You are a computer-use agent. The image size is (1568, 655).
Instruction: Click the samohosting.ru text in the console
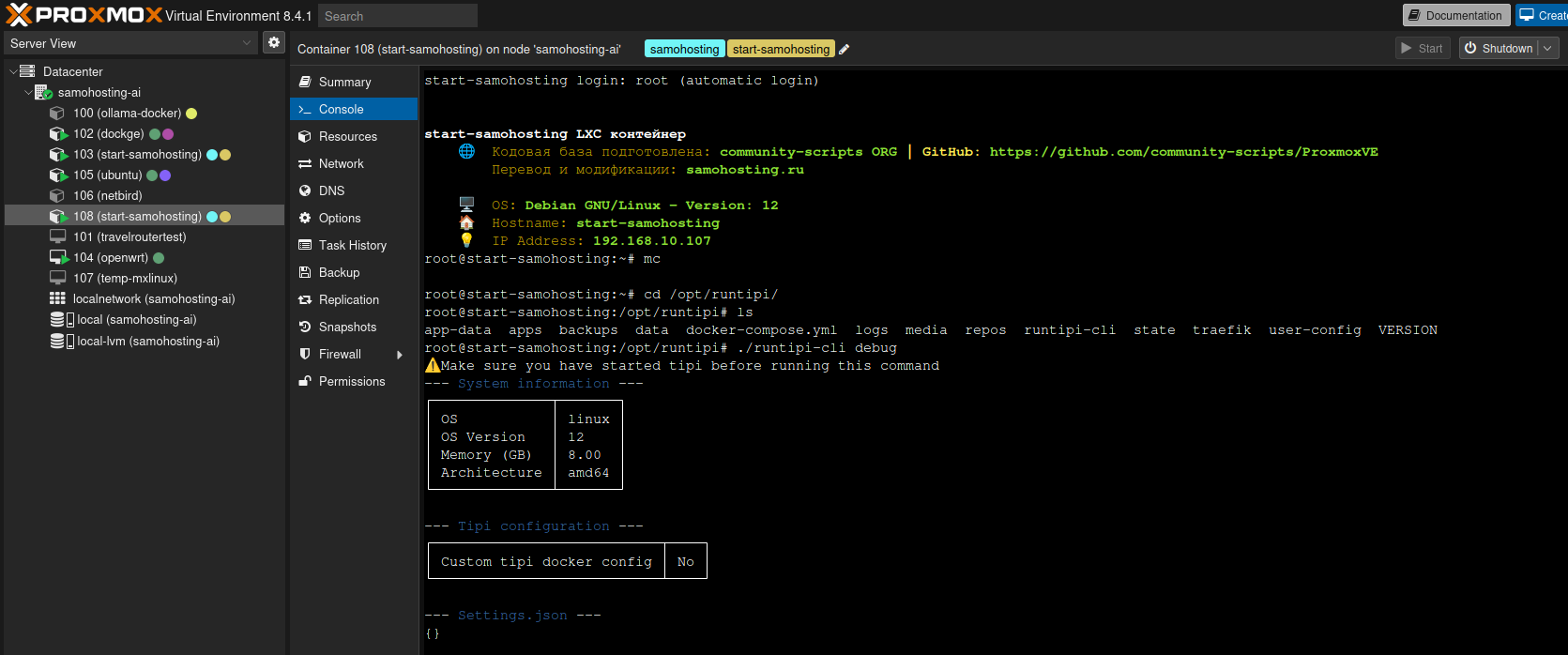[745, 170]
